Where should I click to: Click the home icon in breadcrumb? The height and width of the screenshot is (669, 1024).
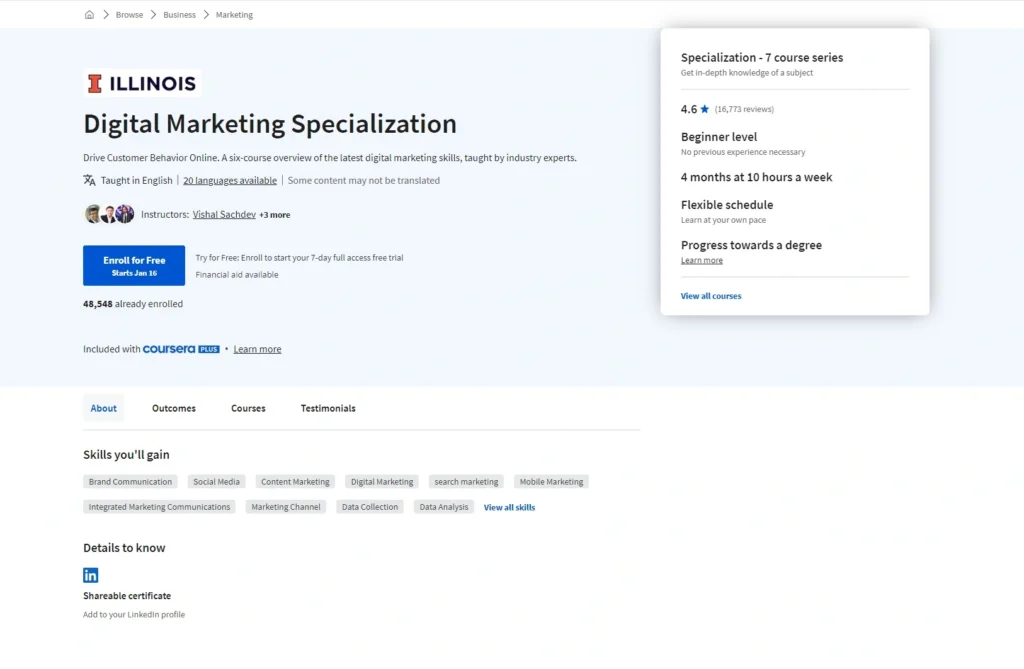[x=89, y=14]
